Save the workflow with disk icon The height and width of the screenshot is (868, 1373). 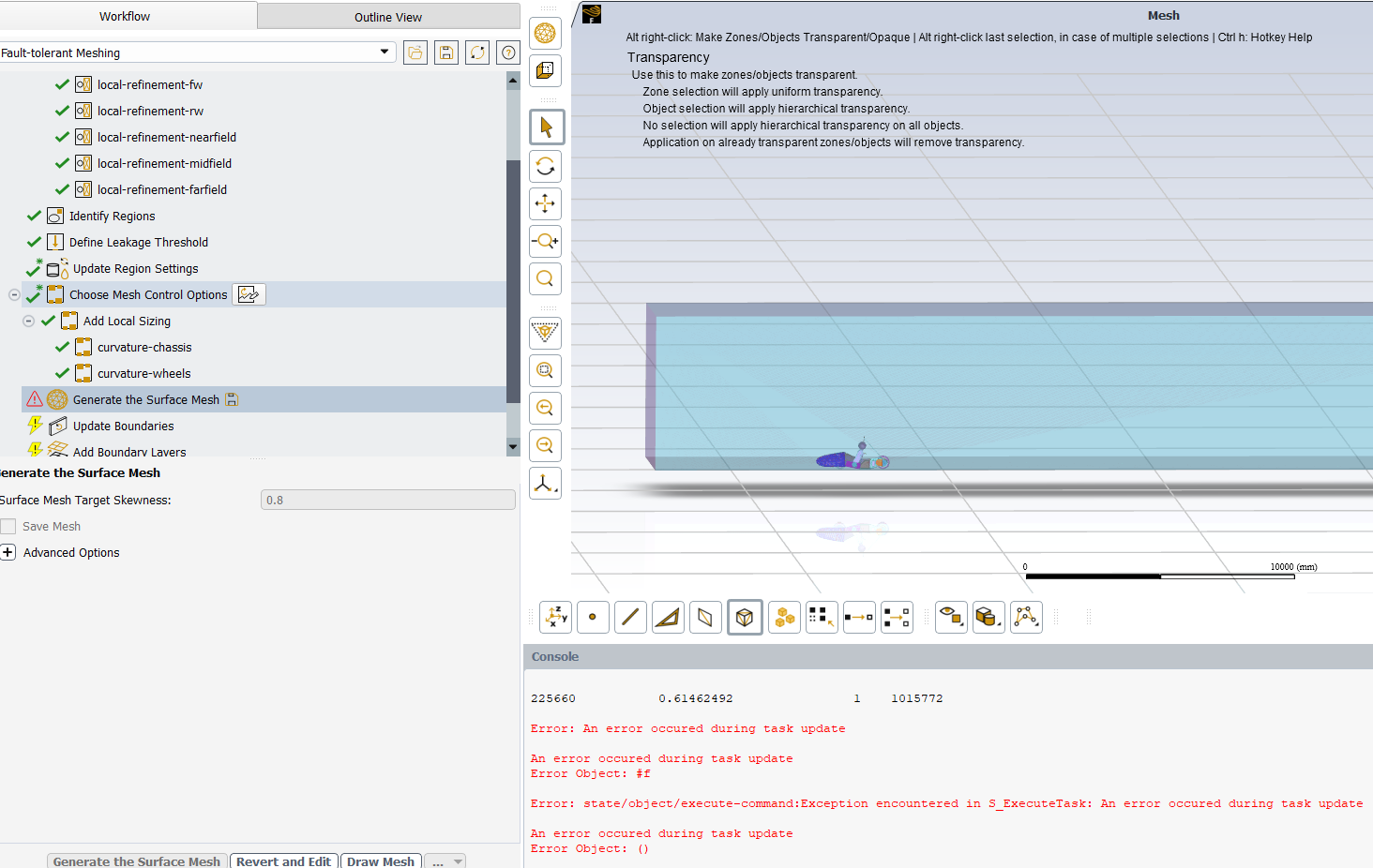click(446, 53)
